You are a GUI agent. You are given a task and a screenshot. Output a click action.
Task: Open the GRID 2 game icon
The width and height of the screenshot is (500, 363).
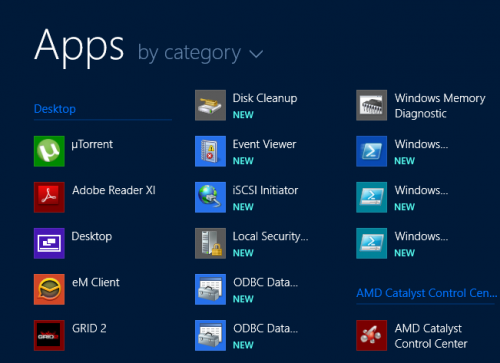pyautogui.click(x=49, y=335)
